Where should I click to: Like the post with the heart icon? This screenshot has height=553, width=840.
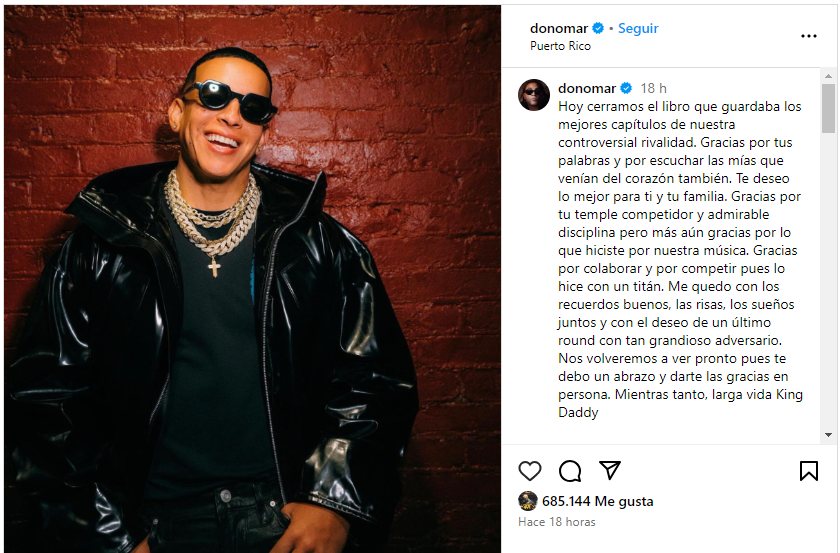(x=530, y=471)
